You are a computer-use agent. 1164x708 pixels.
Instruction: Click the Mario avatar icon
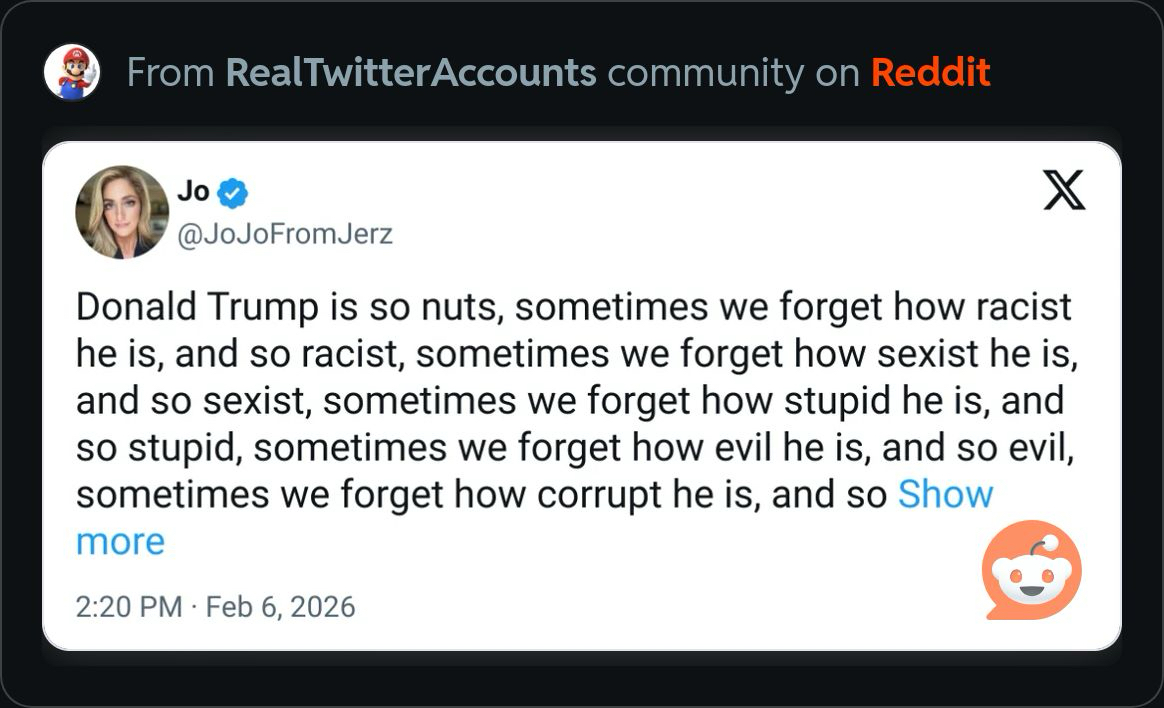(x=72, y=72)
